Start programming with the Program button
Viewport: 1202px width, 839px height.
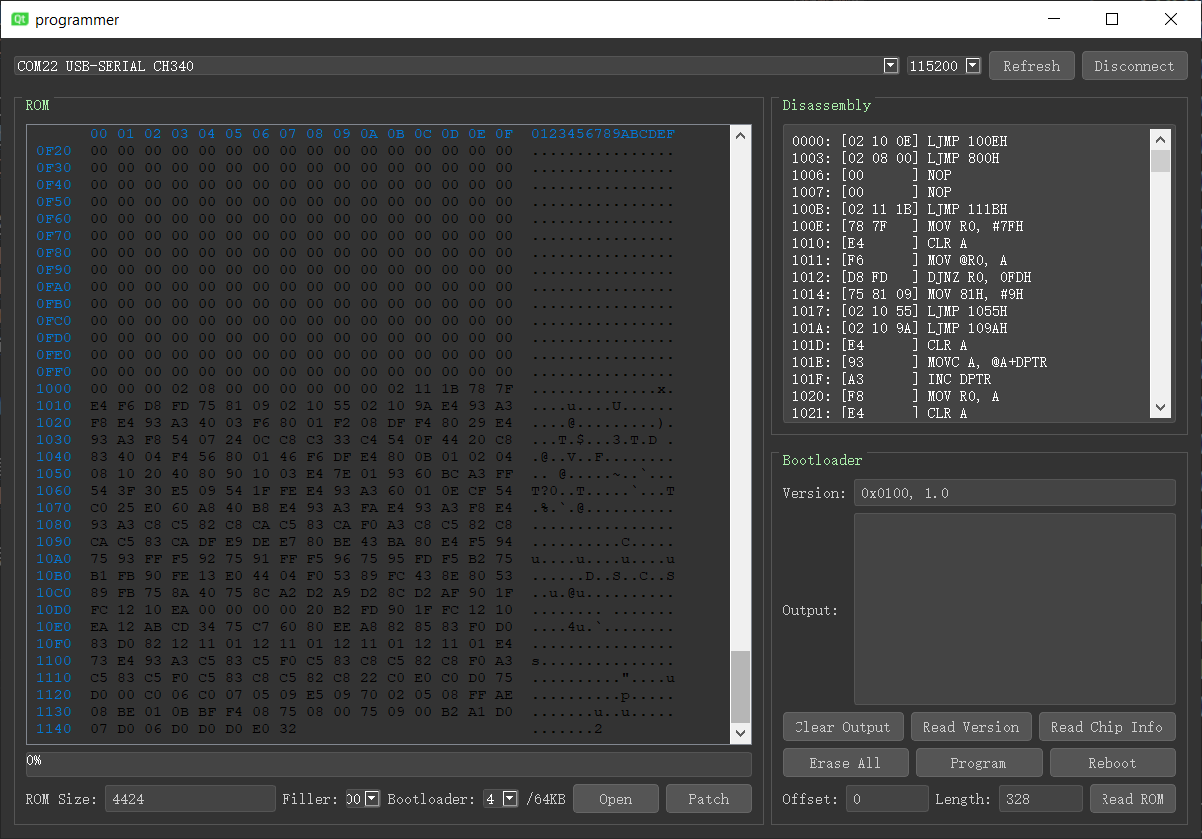[979, 763]
